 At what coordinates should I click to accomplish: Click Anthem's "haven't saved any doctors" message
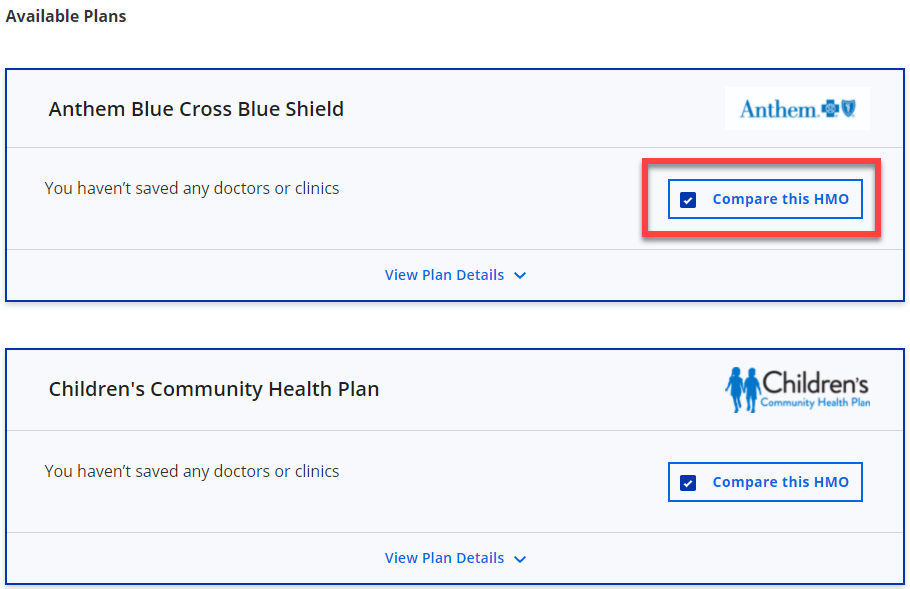click(x=192, y=188)
